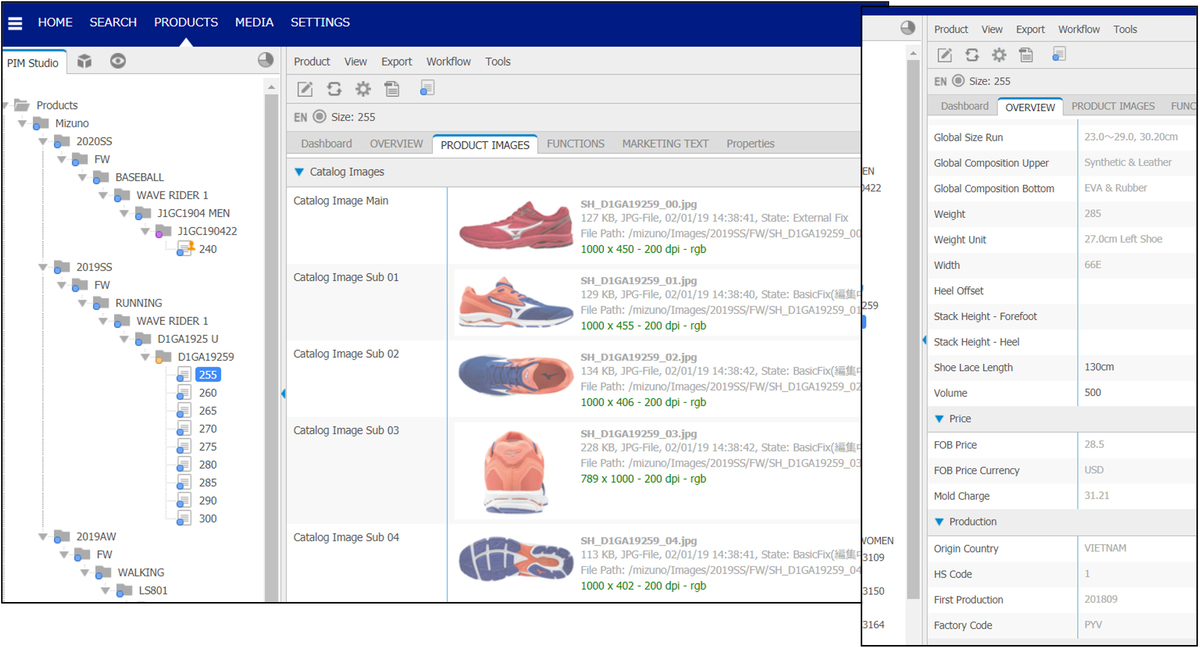Click the product tree vertical scrollbar
The width and height of the screenshot is (1200, 647).
pyautogui.click(x=271, y=348)
